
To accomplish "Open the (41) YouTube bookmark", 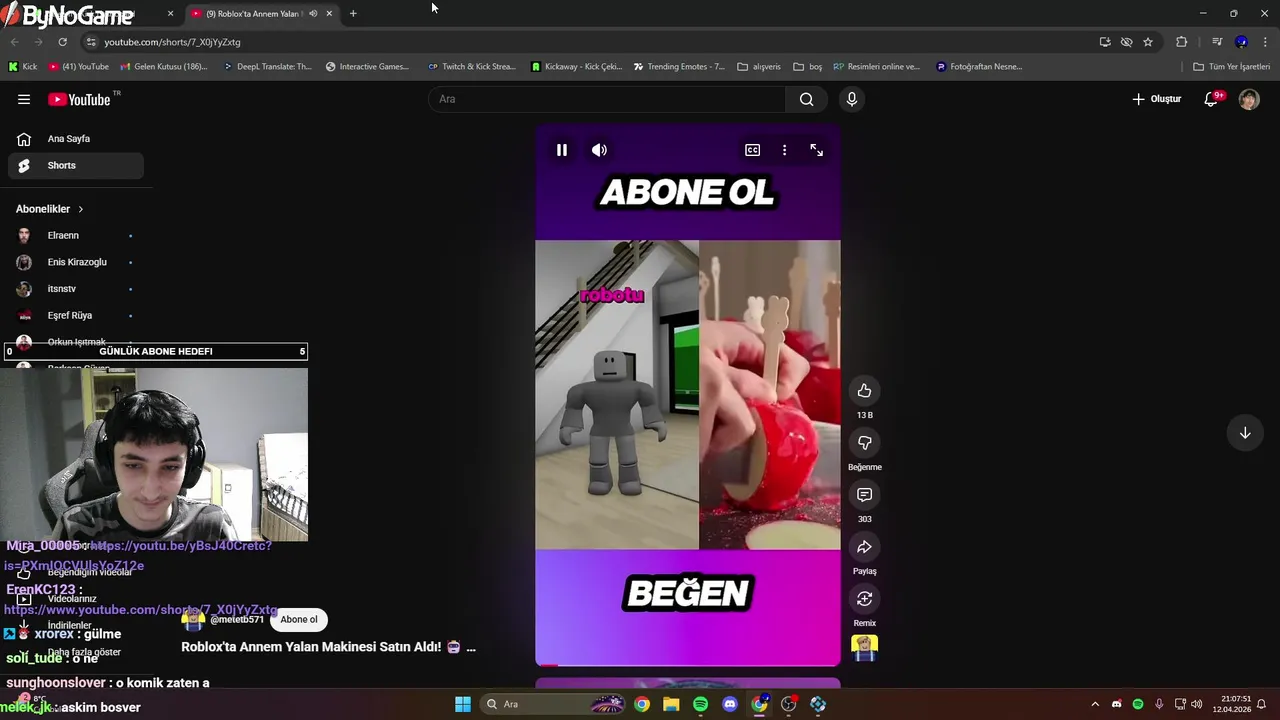I will click(x=79, y=67).
